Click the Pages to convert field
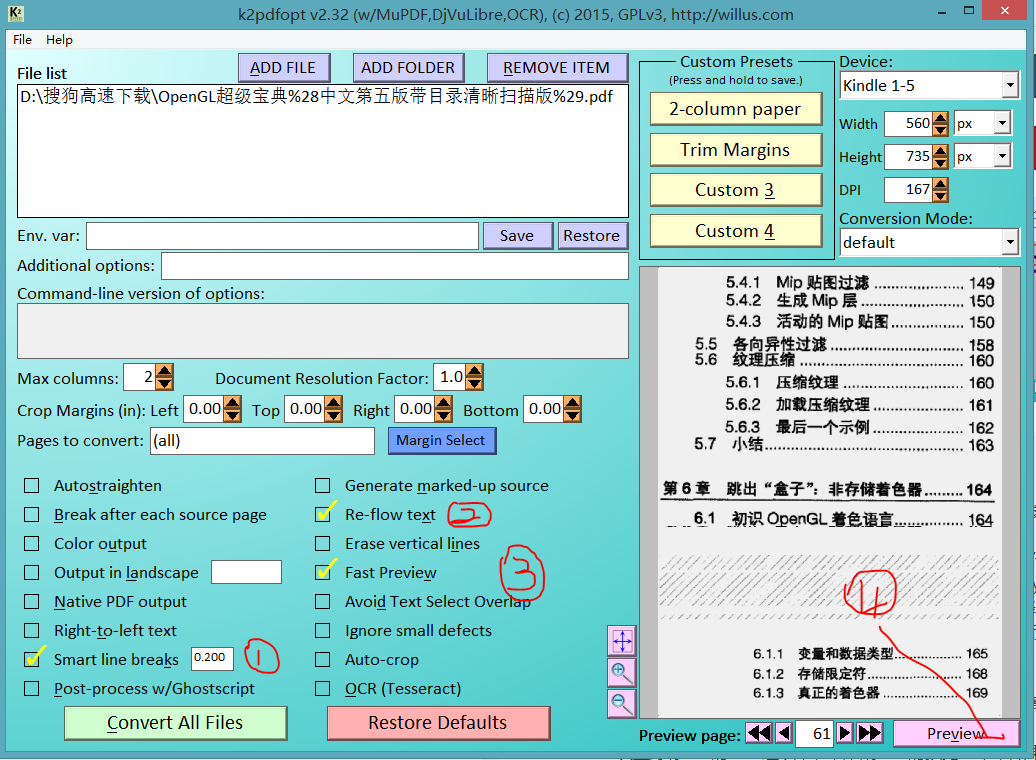 [x=261, y=441]
